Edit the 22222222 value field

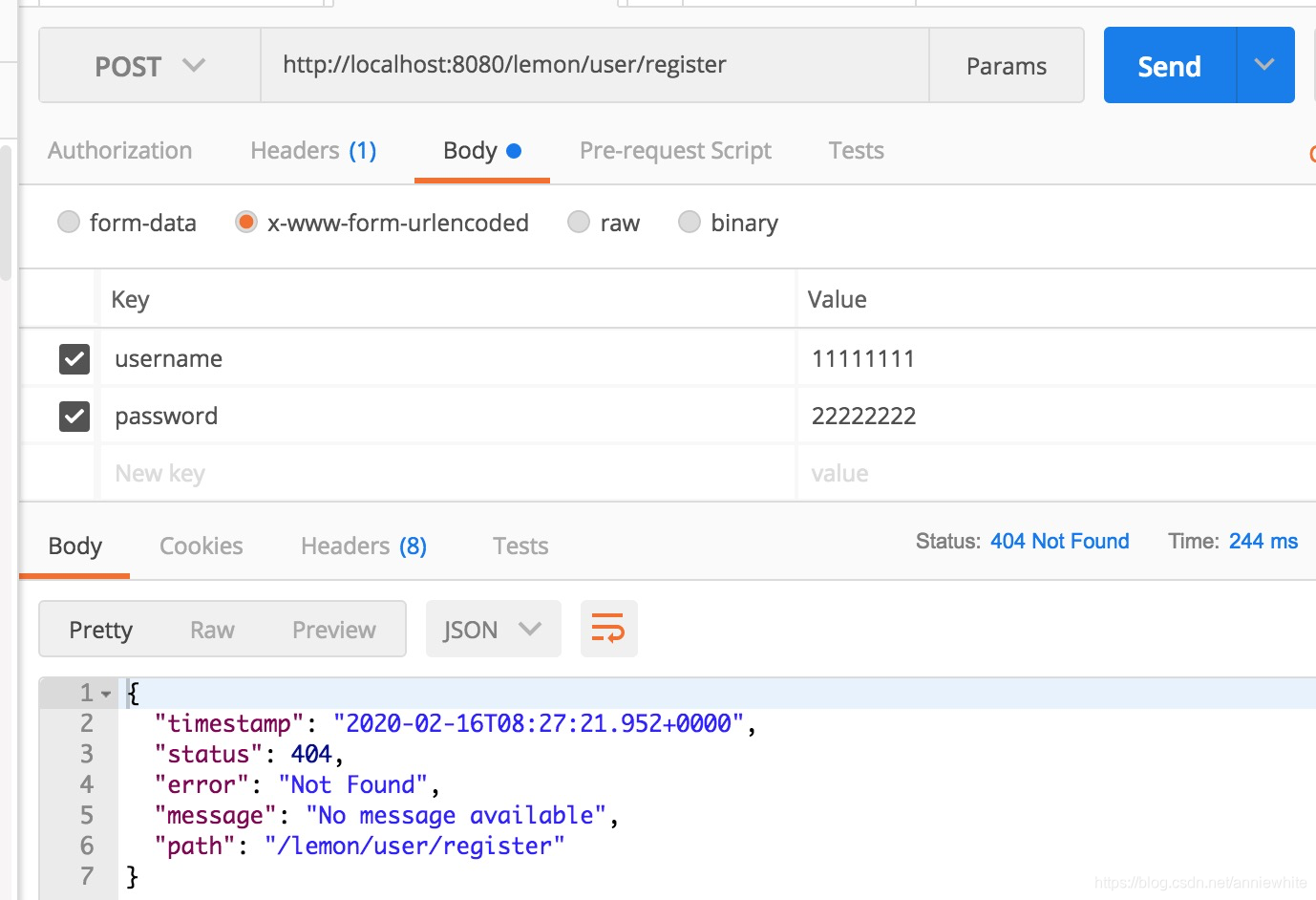1056,416
